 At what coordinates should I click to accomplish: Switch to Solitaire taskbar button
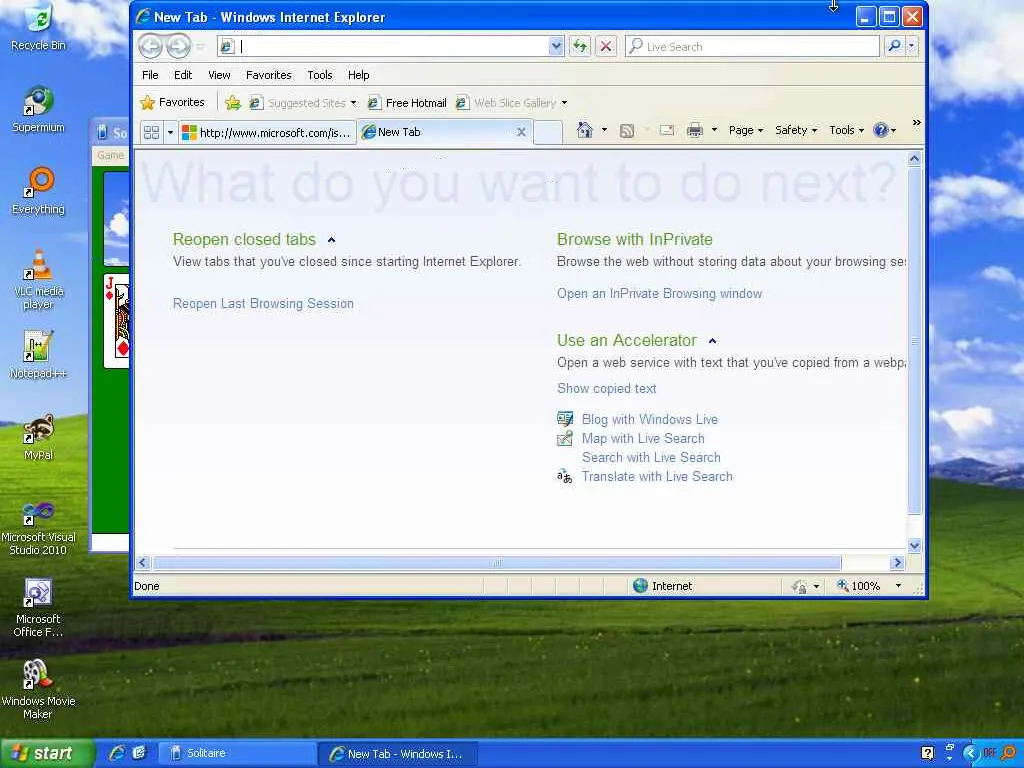click(237, 753)
